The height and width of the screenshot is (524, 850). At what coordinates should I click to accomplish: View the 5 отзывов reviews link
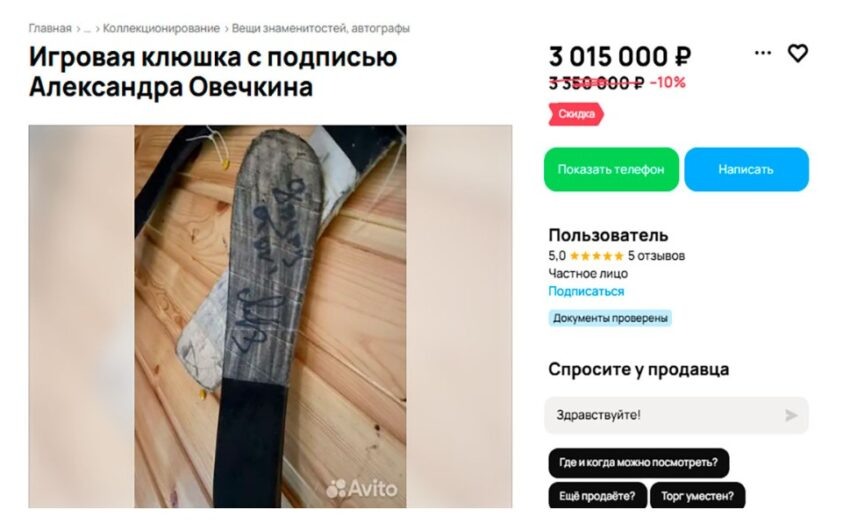[x=656, y=256]
